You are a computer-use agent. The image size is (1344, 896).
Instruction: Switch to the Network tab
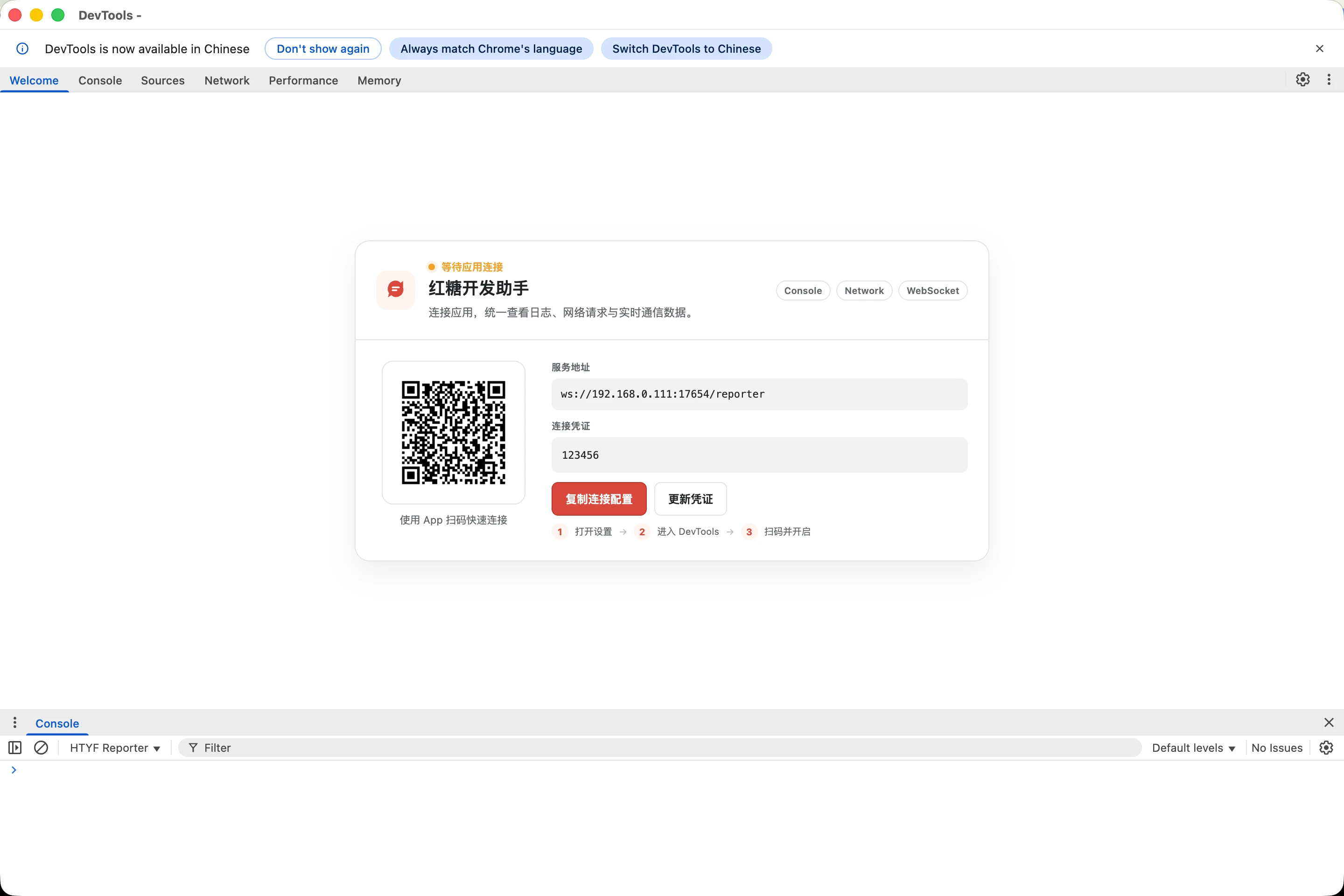click(227, 81)
